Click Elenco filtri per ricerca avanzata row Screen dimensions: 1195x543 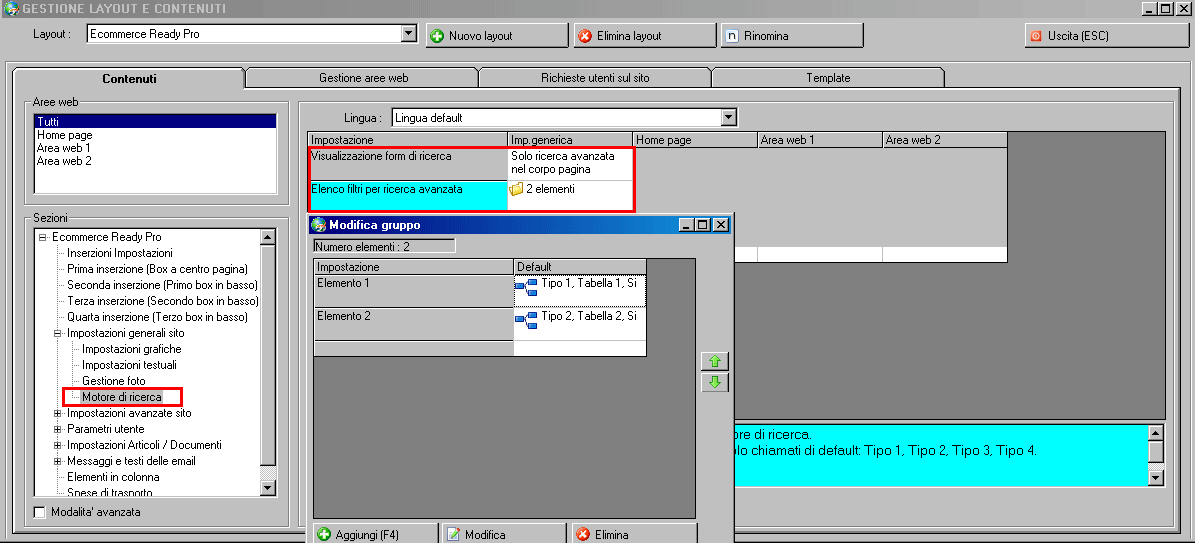[x=408, y=195]
